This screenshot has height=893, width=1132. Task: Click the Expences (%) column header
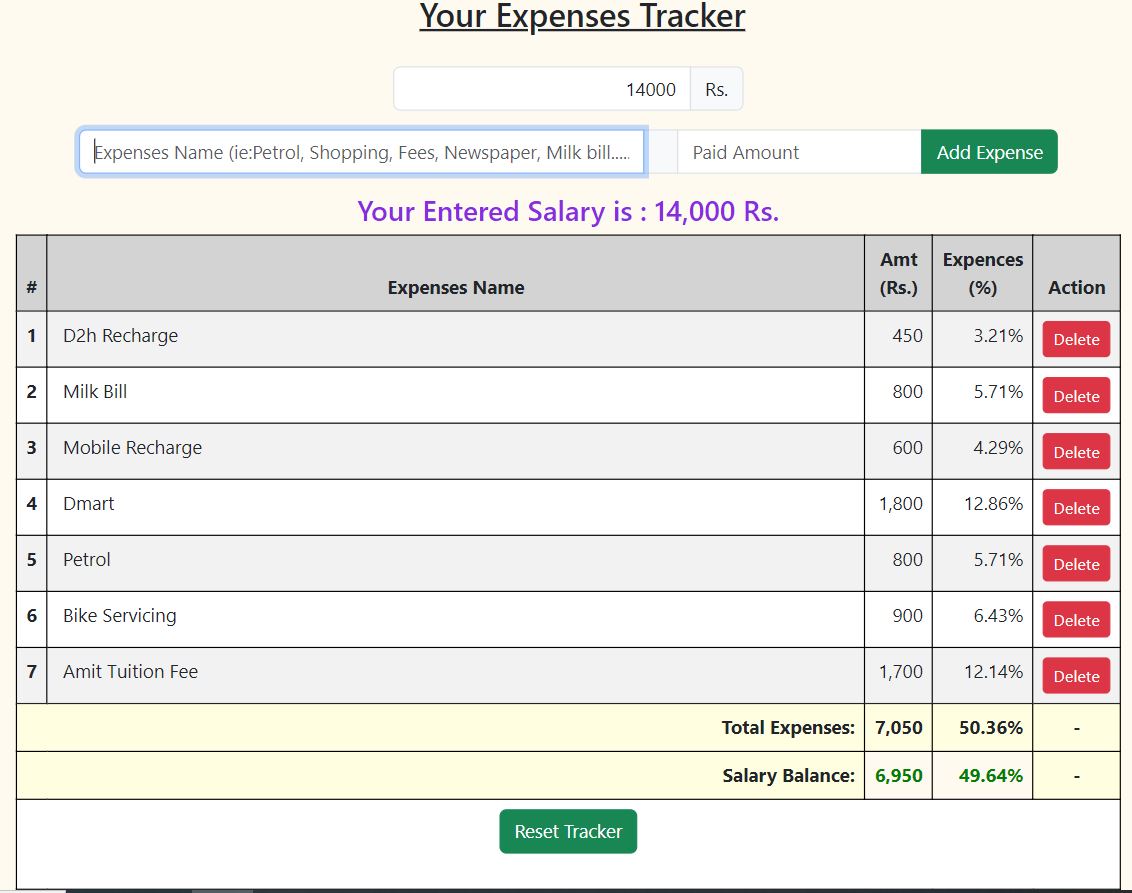(982, 272)
